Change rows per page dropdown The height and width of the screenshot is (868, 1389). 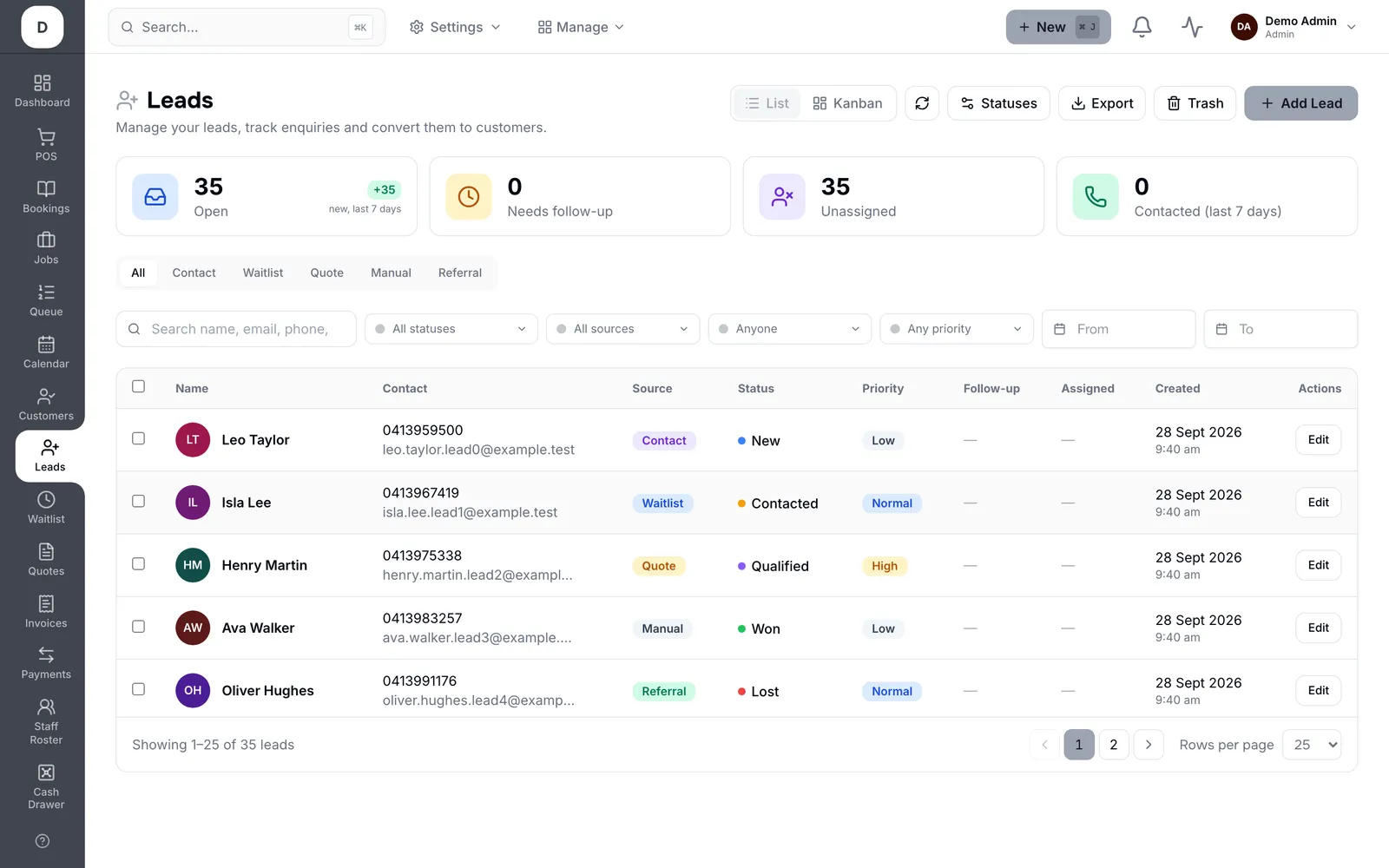(1312, 745)
